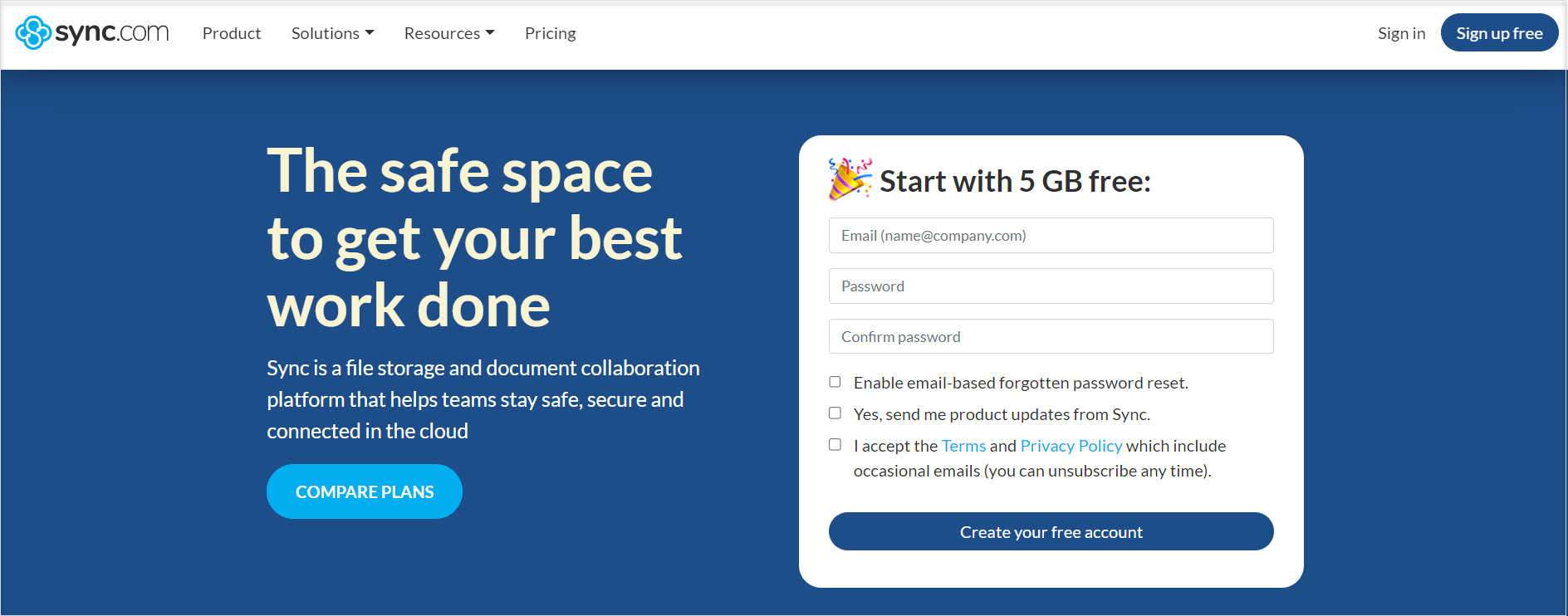Click into the Password field
Screen dimensions: 1568x616
pyautogui.click(x=1051, y=286)
